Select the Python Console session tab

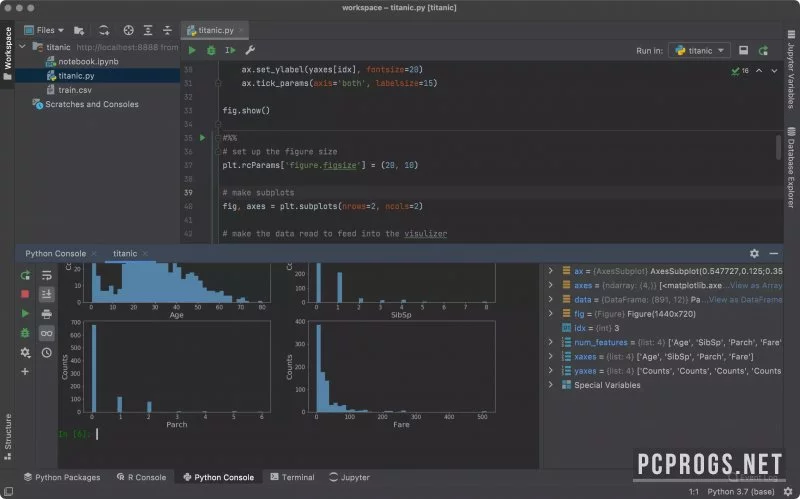(56, 254)
